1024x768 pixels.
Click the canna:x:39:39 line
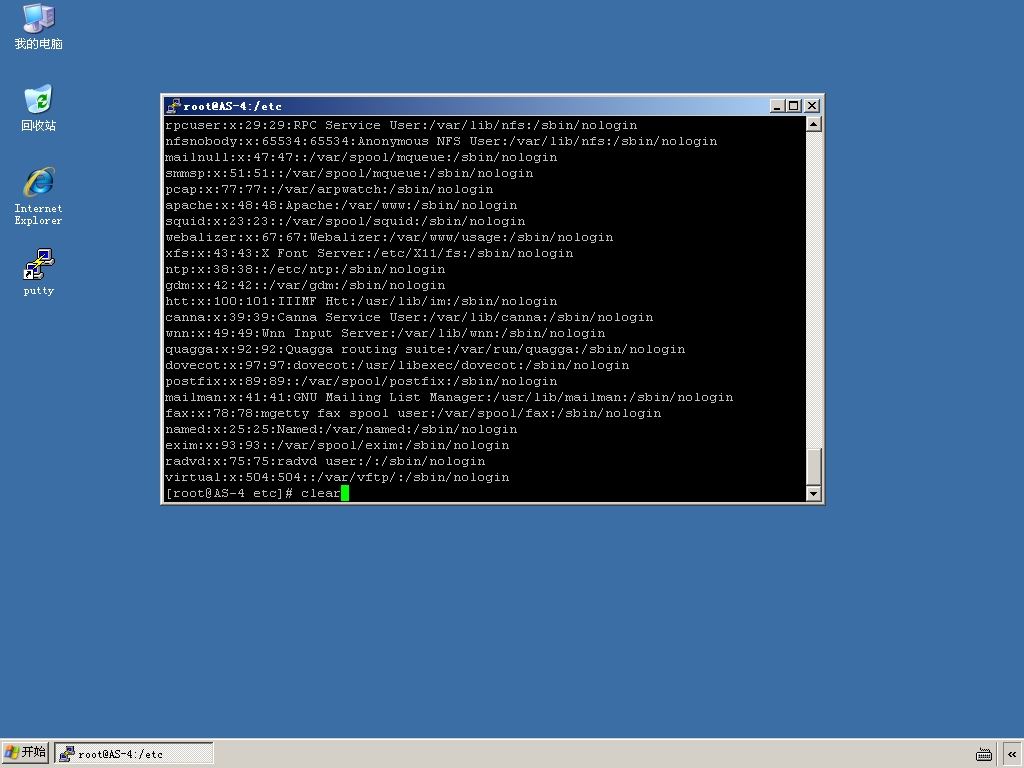point(409,317)
